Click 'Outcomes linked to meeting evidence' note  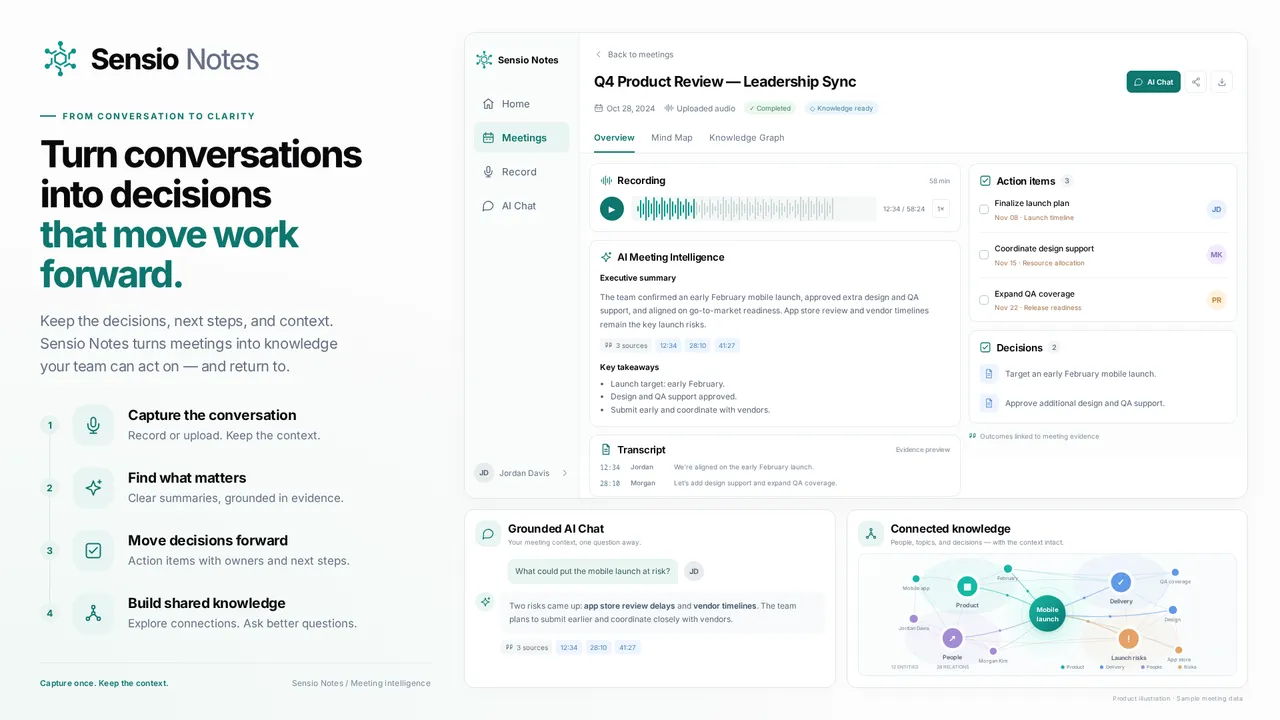(1034, 436)
